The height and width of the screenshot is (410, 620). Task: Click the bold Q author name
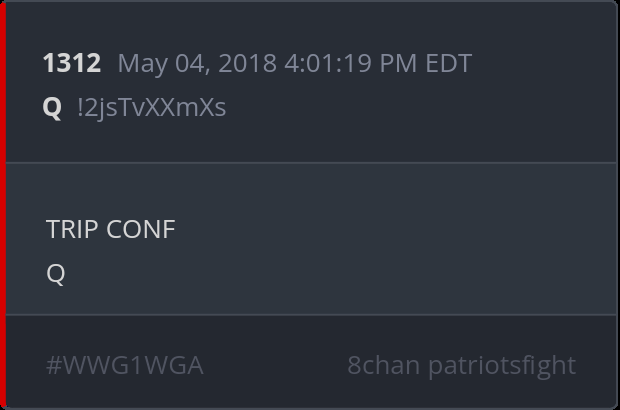pyautogui.click(x=52, y=108)
